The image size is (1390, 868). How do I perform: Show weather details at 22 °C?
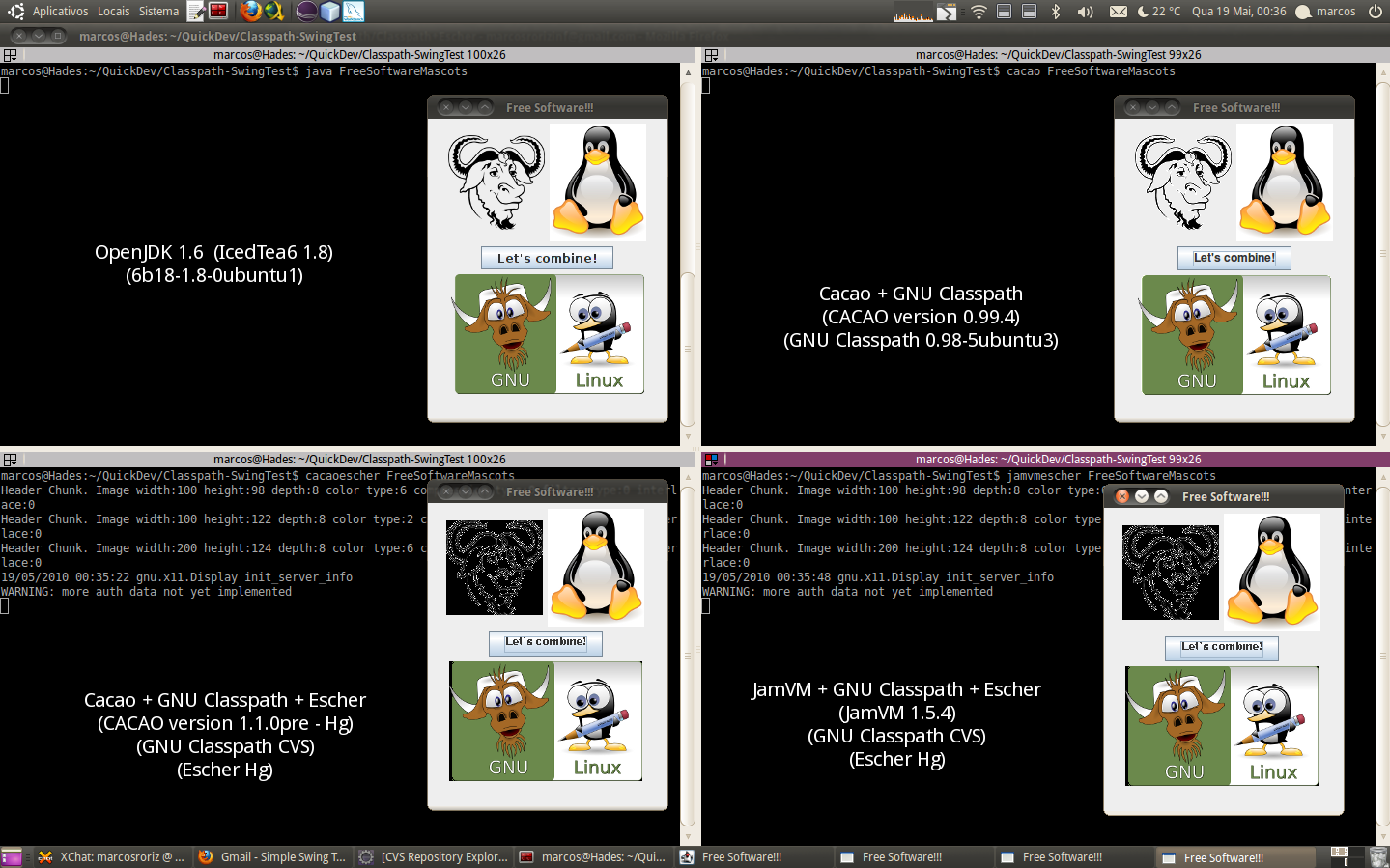coord(1158,12)
